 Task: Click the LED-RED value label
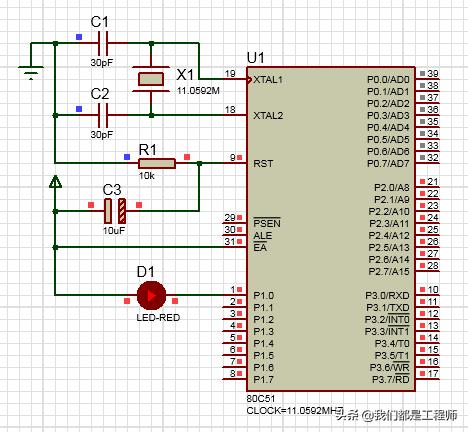158,317
